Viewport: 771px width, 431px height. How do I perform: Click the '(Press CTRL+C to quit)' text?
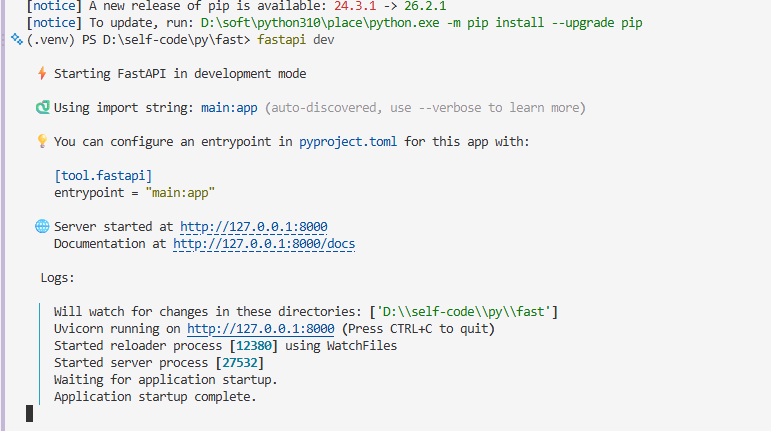(x=418, y=329)
